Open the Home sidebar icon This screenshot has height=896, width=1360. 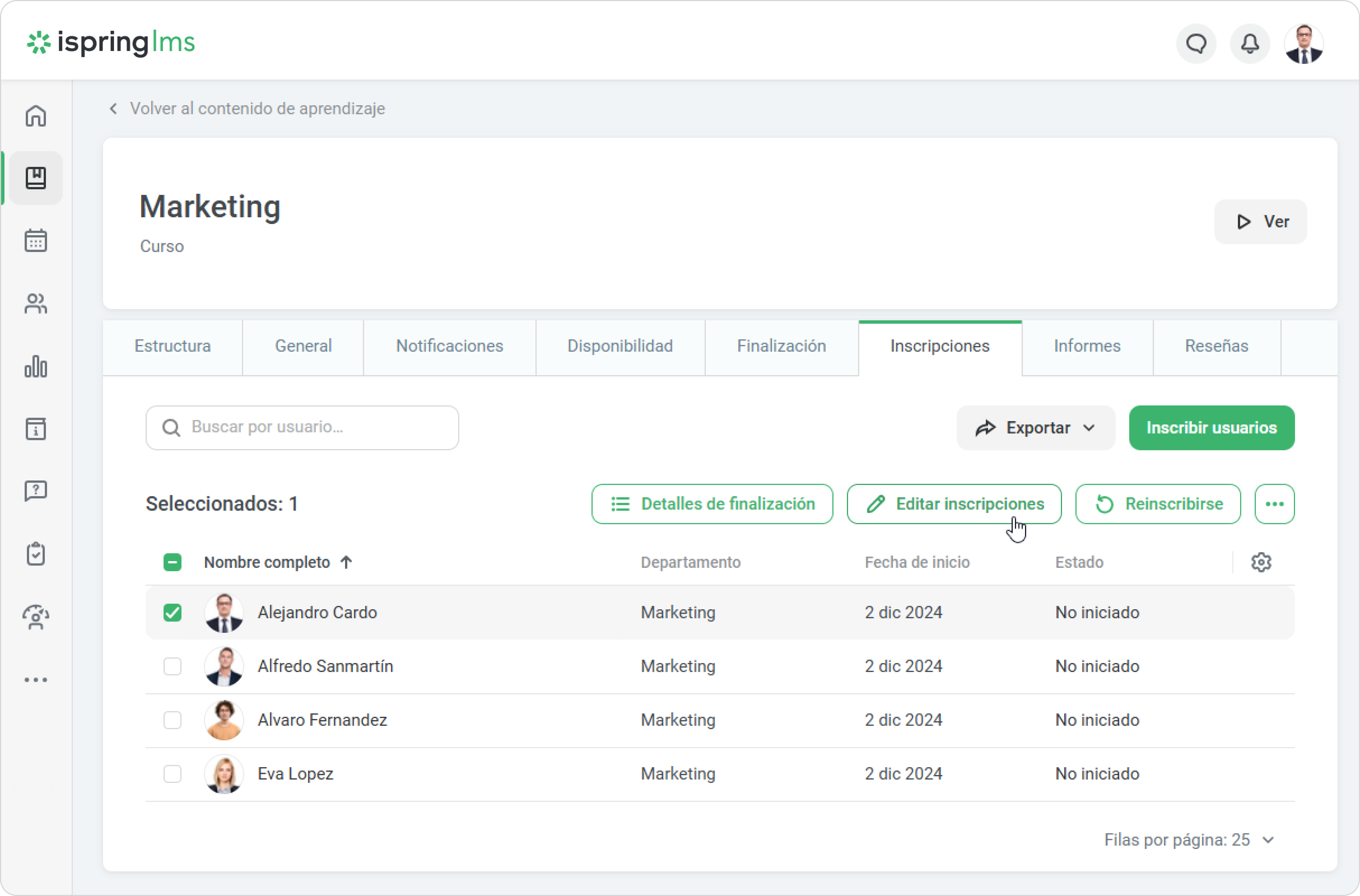pos(36,116)
